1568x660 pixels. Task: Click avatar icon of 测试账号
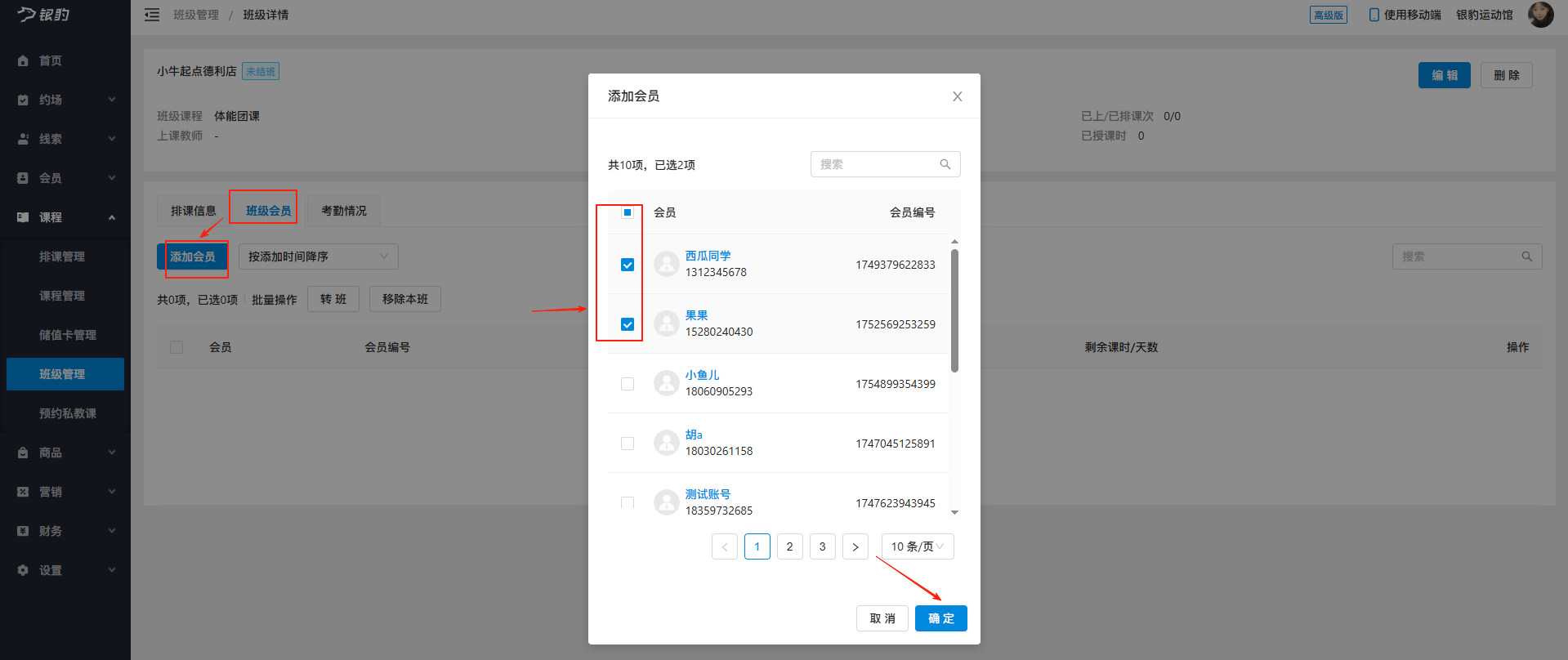[667, 502]
